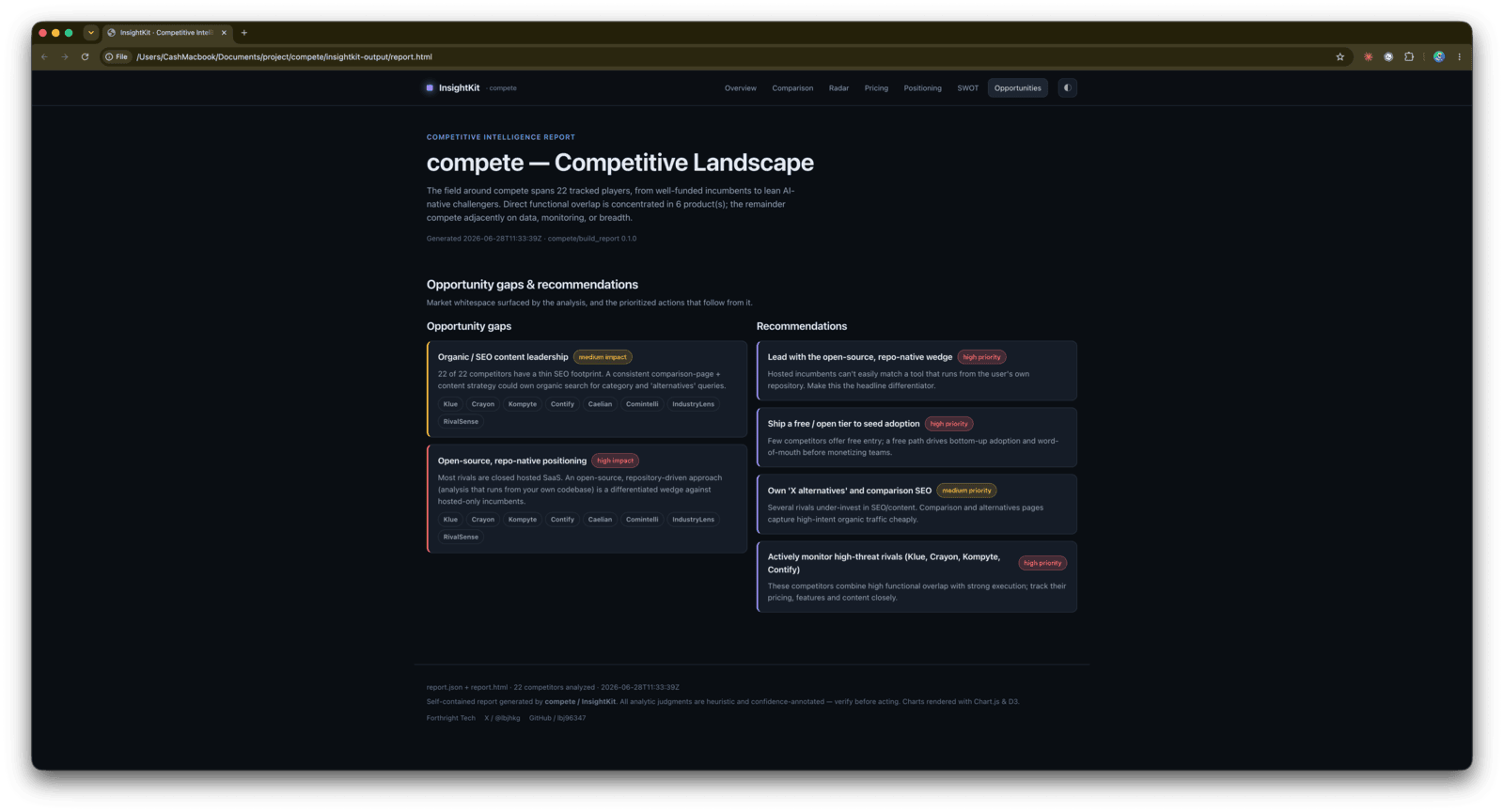The image size is (1504, 812).
Task: Click the IndustryLens chip under SEO content leadership
Action: pos(693,404)
